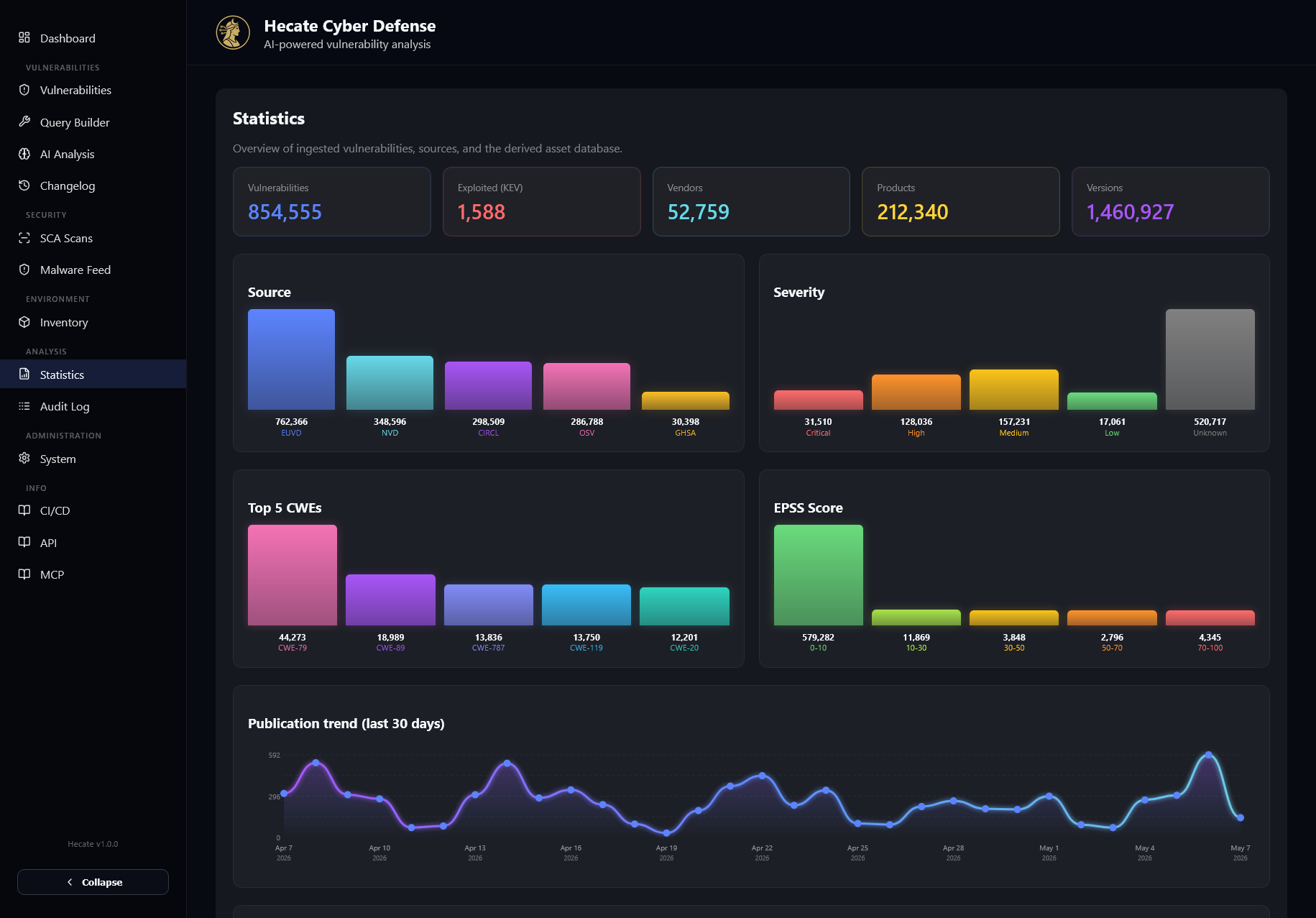The width and height of the screenshot is (1316, 918).
Task: Open the Inventory section
Action: click(93, 322)
